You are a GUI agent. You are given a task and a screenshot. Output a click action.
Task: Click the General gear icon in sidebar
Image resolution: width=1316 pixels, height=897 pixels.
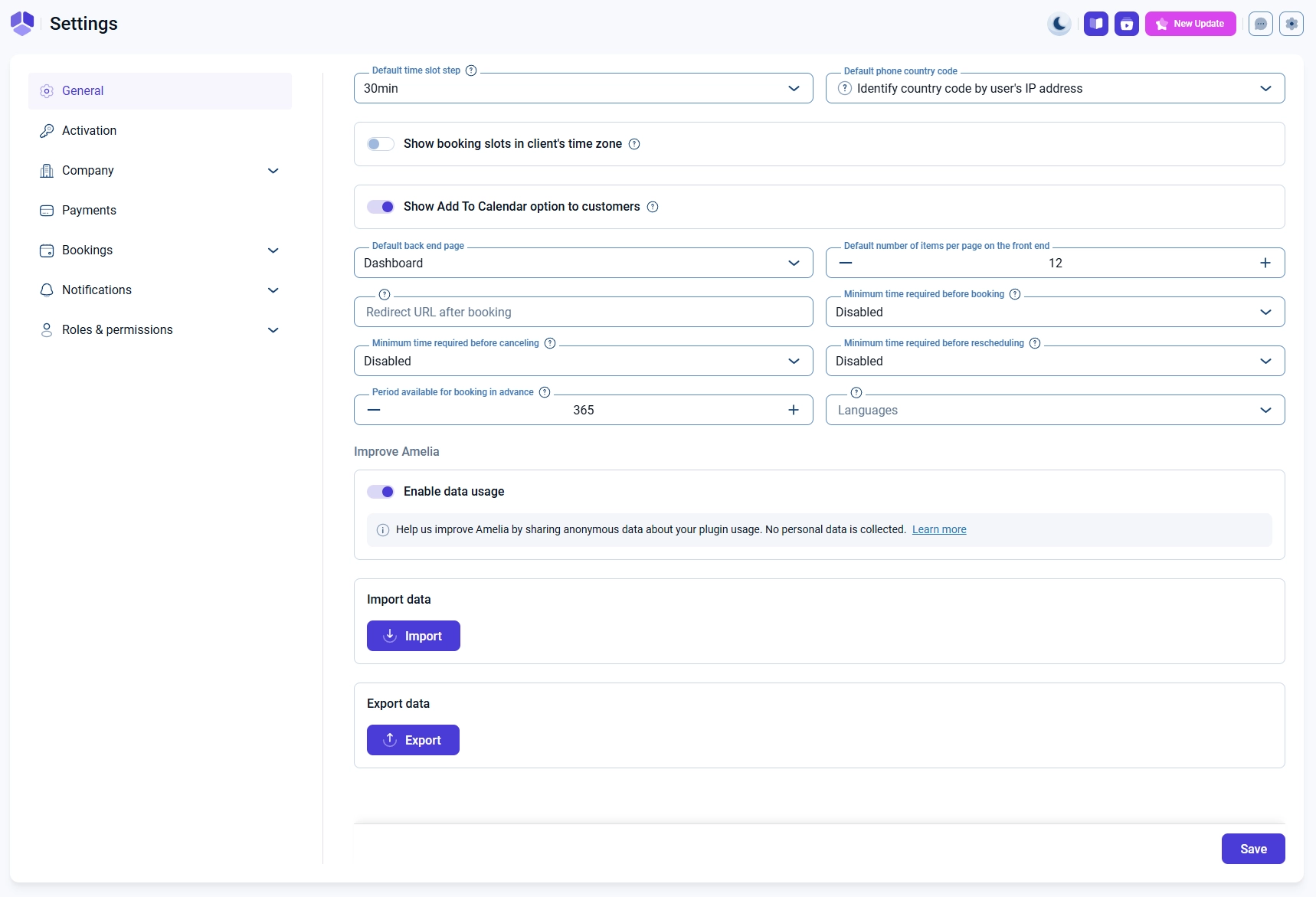[47, 91]
